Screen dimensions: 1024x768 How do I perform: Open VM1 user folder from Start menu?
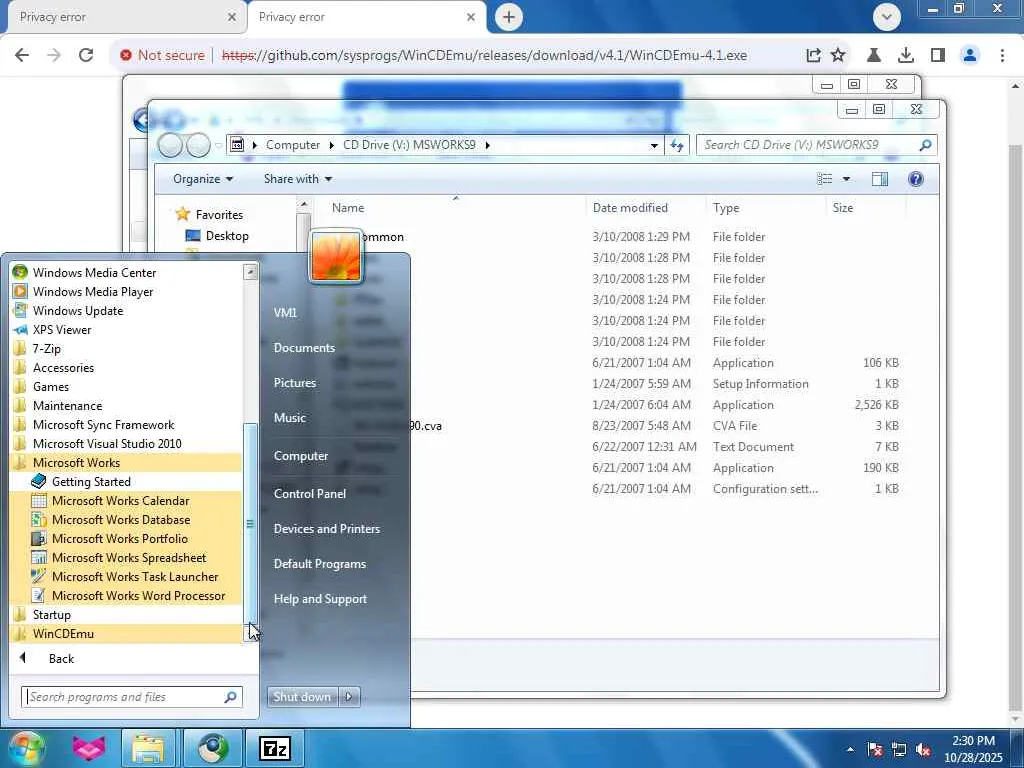(x=285, y=312)
